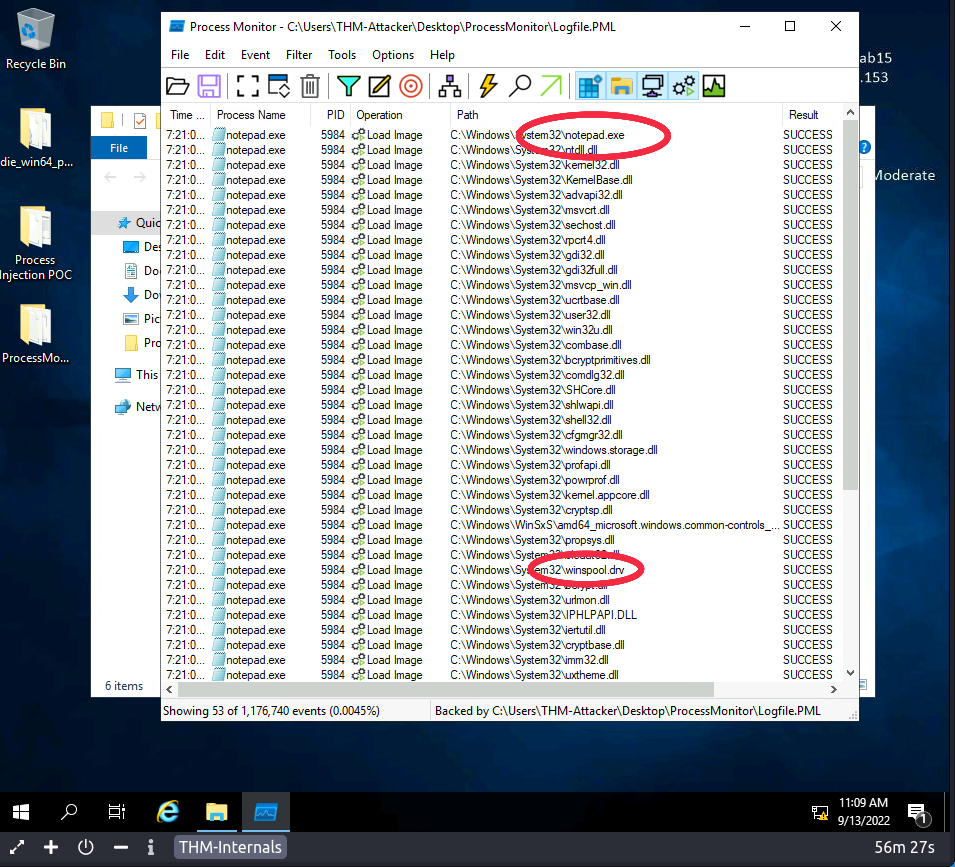
Task: Clear the event display with trash icon
Action: pos(311,86)
